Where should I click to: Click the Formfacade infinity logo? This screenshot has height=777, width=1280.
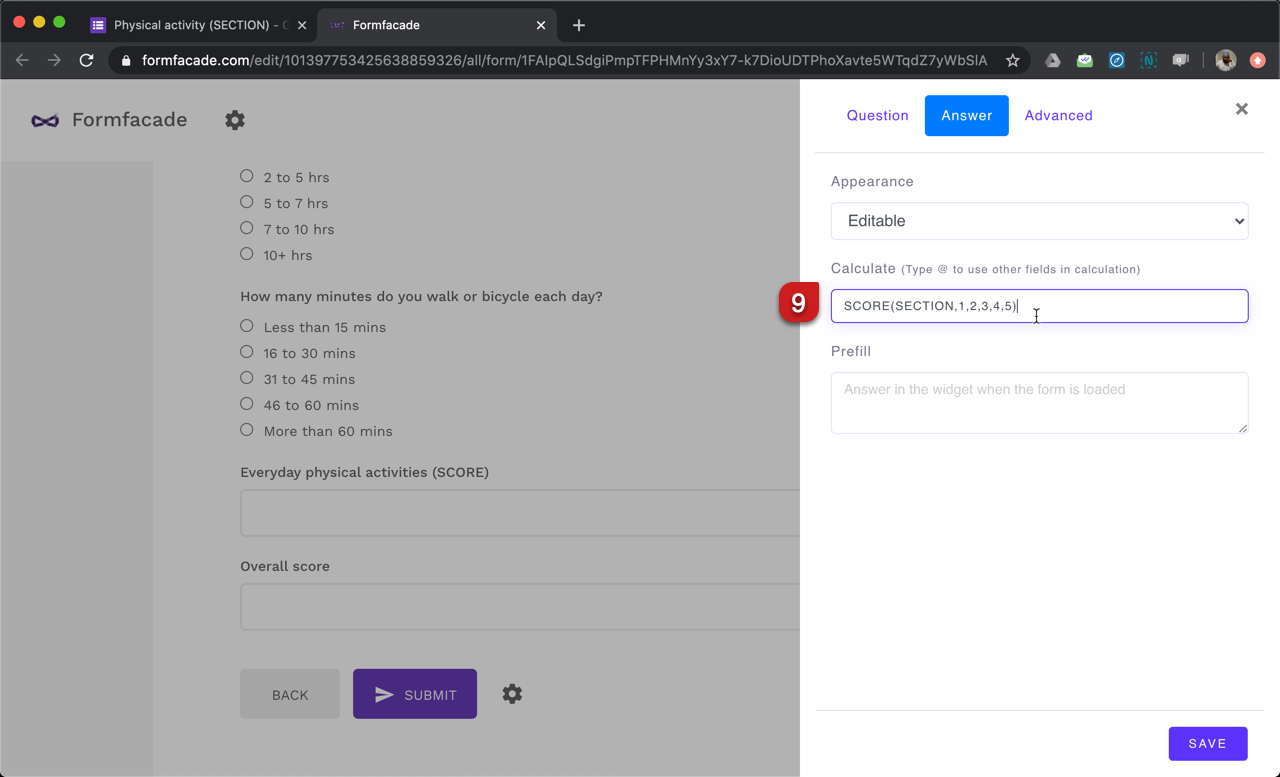click(44, 120)
